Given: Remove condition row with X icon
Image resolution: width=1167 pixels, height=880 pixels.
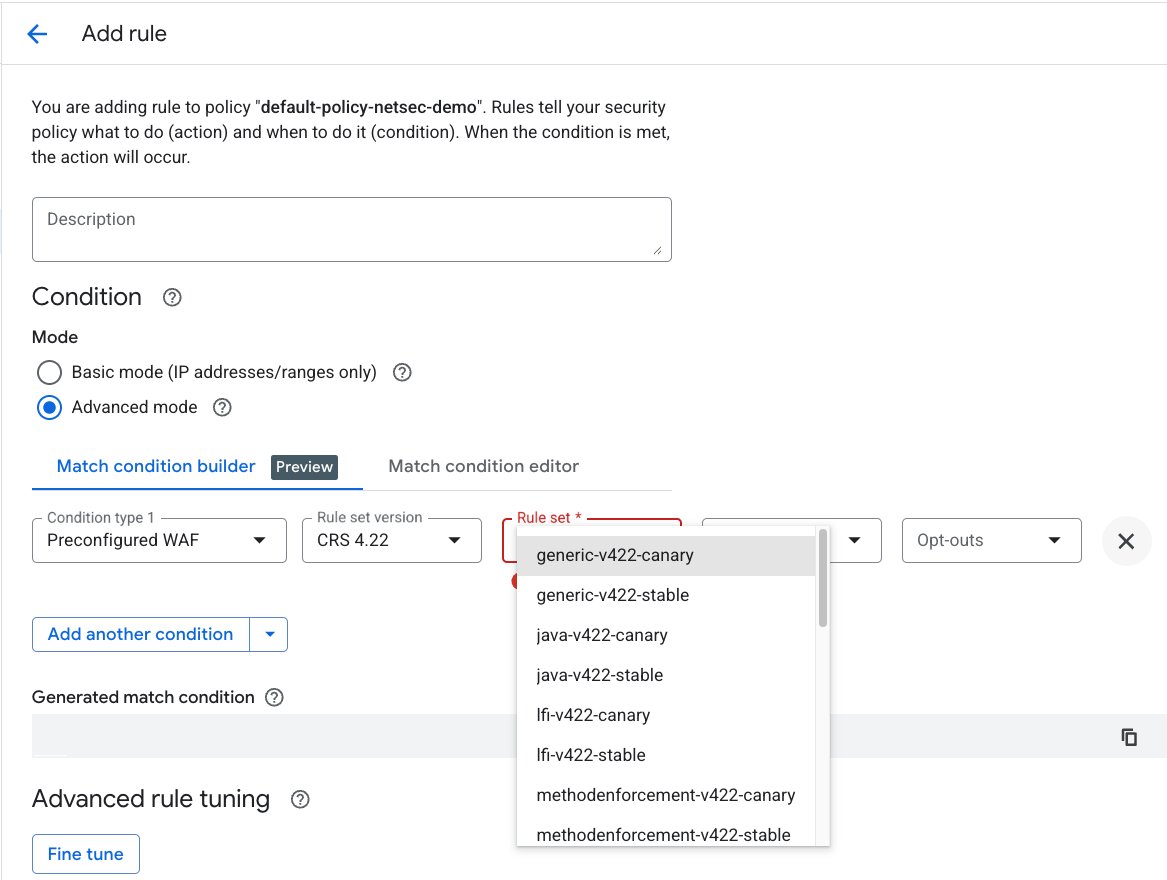Looking at the screenshot, I should coord(1126,541).
